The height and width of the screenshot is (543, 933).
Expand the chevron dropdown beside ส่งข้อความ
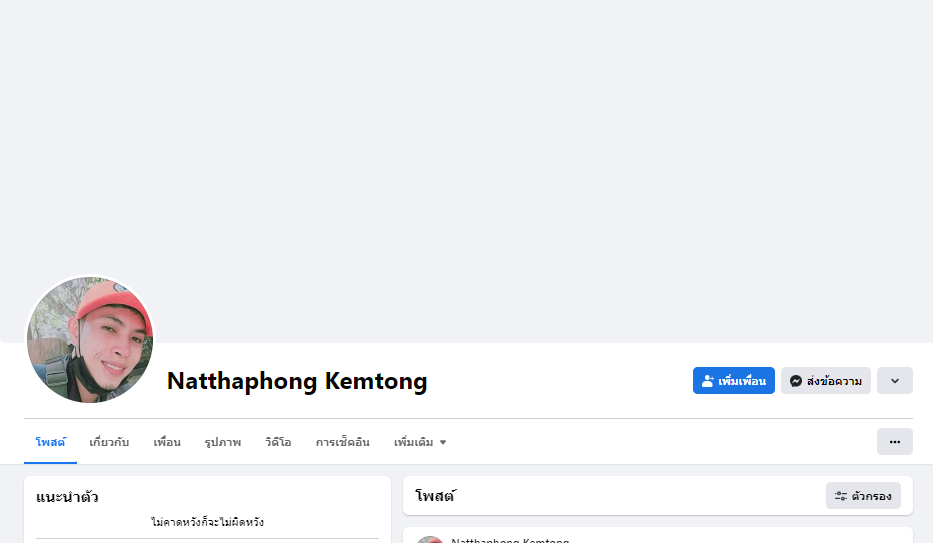[894, 381]
